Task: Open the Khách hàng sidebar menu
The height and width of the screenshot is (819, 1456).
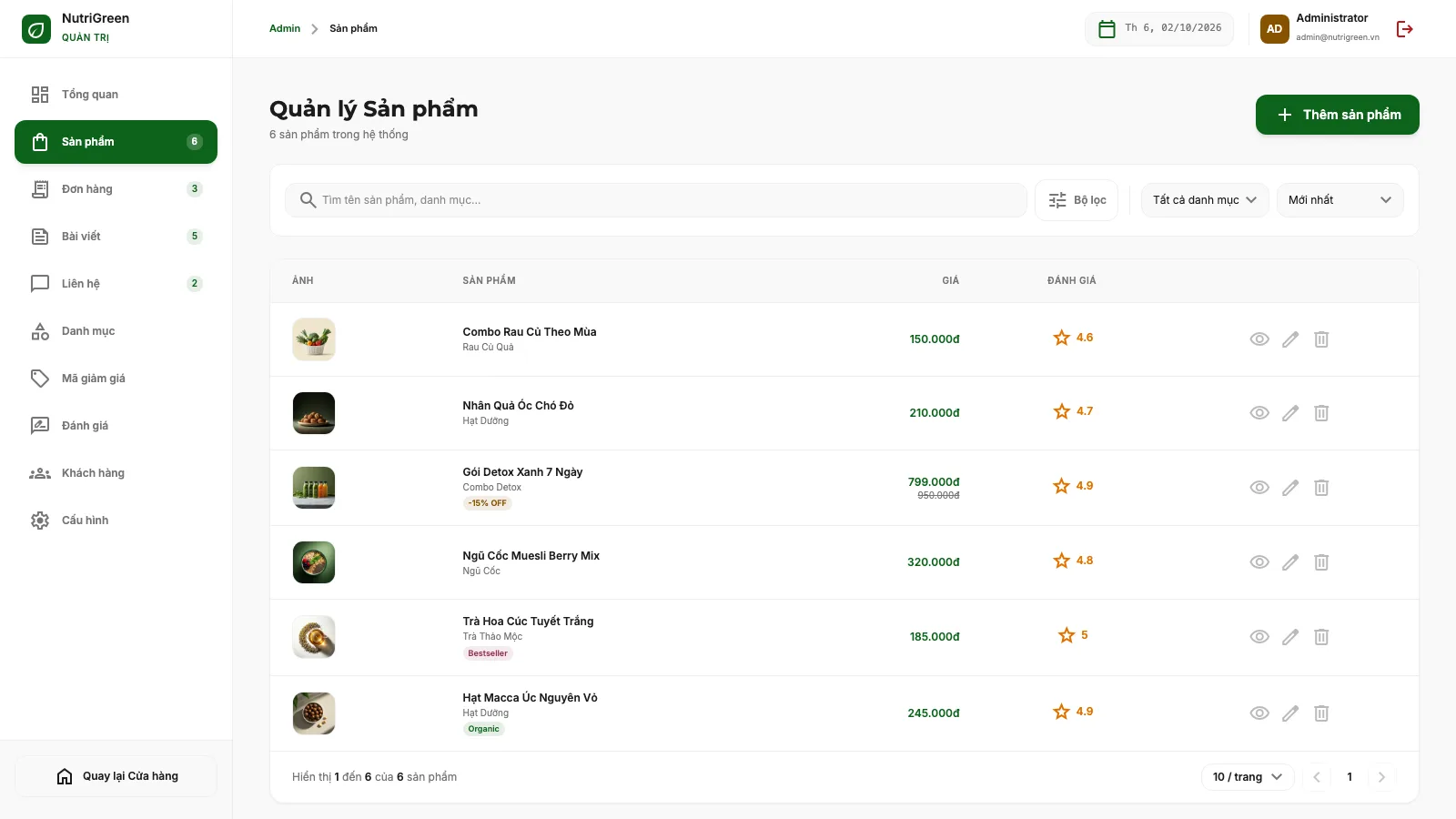Action: (x=116, y=473)
